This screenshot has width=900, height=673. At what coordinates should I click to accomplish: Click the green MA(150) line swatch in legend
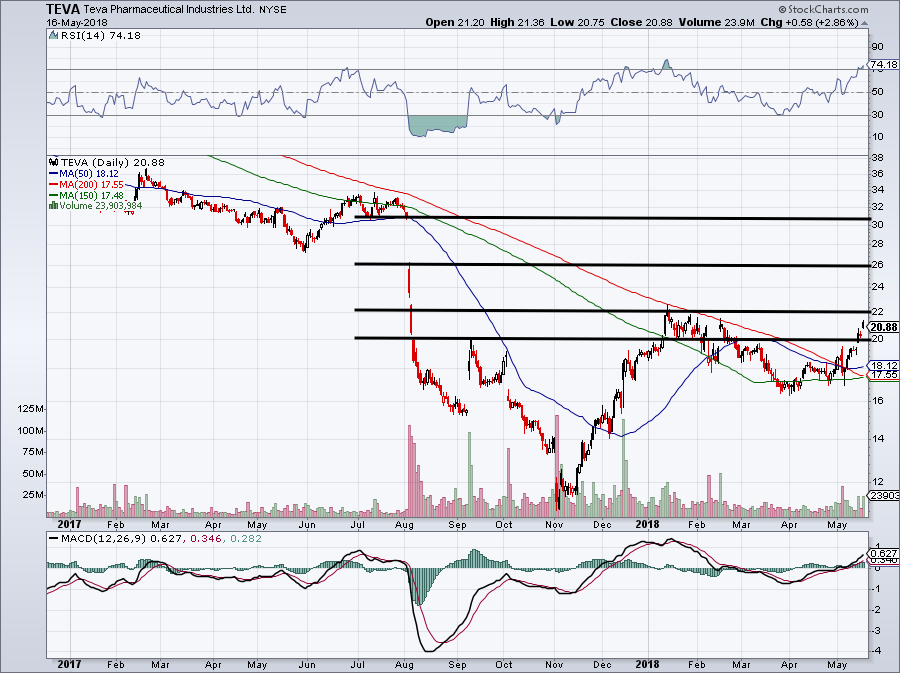[54, 195]
